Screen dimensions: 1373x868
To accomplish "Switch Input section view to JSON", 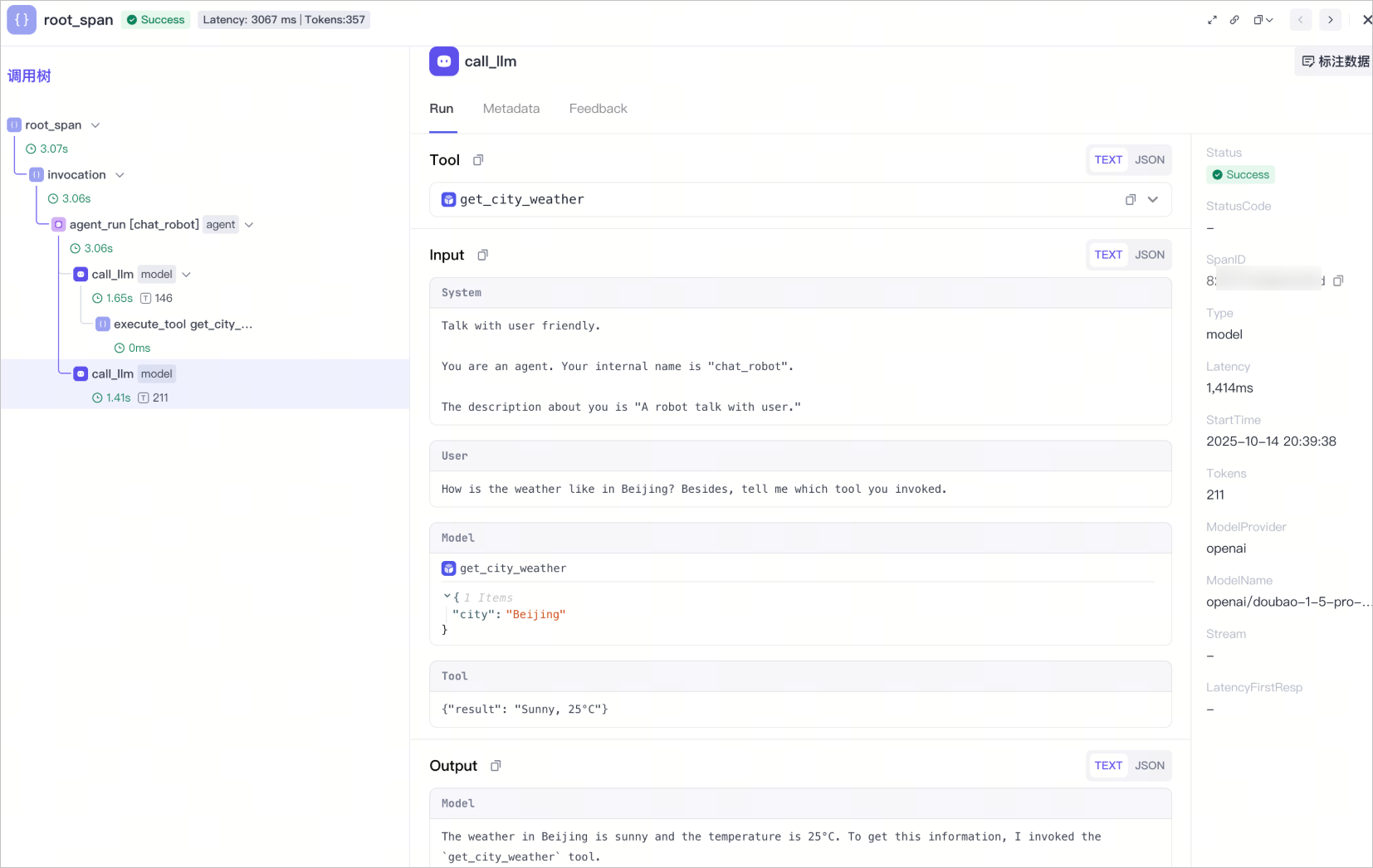I will [x=1150, y=255].
